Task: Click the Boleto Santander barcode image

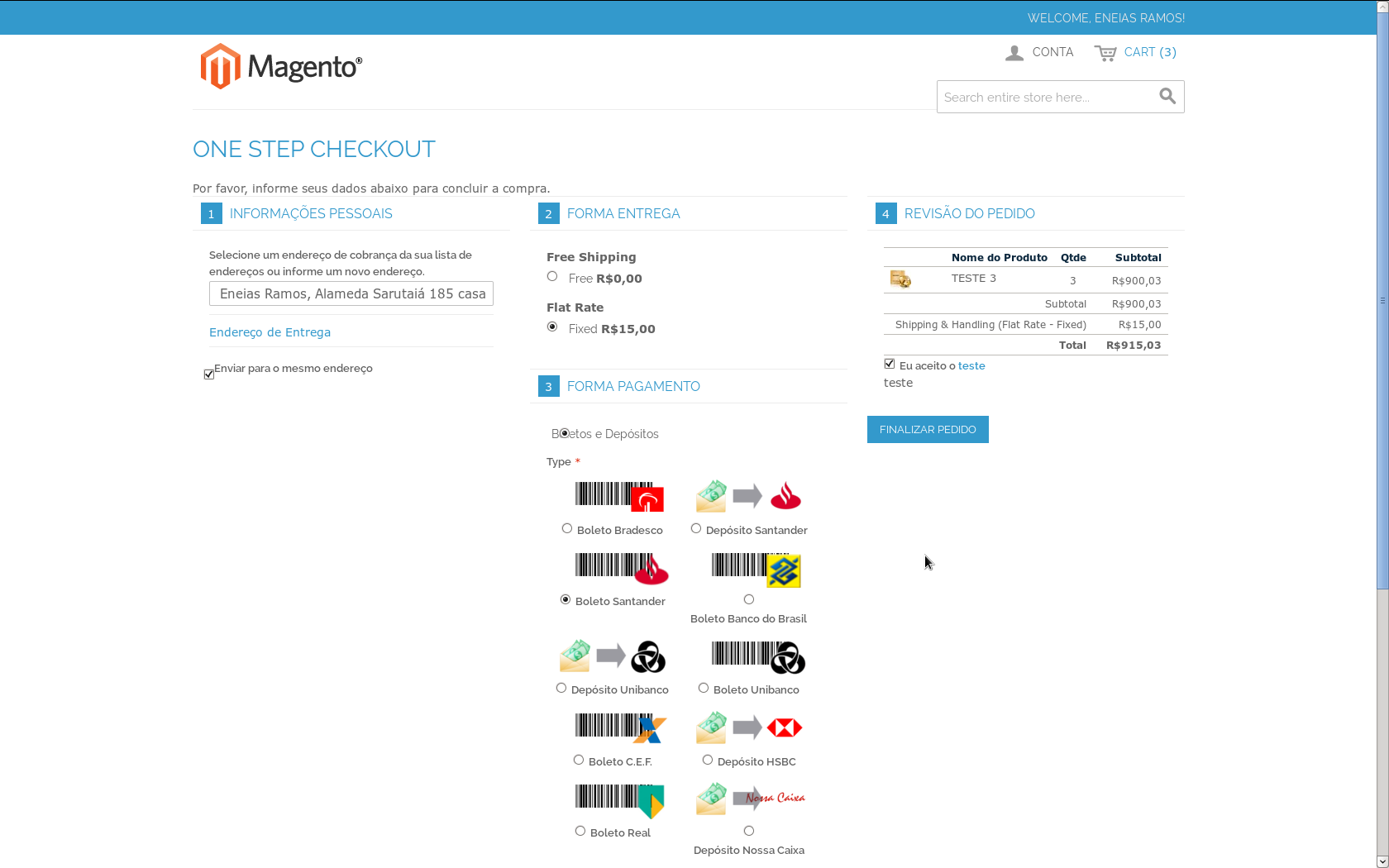Action: point(621,568)
